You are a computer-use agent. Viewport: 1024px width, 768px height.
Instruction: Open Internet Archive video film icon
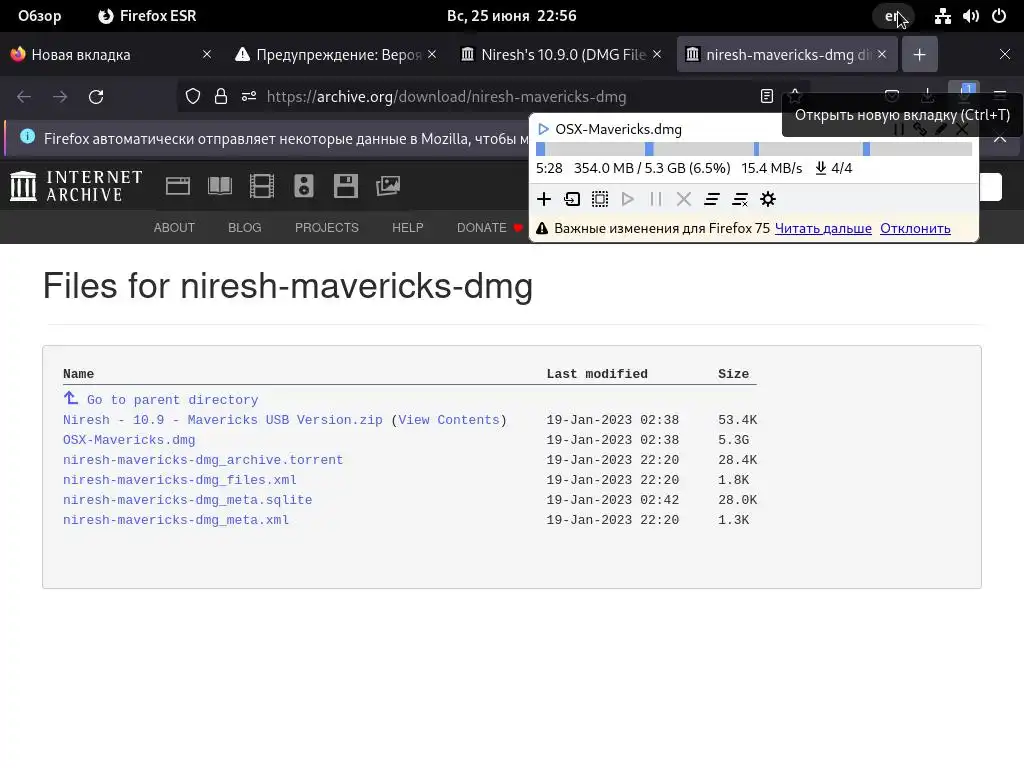pyautogui.click(x=262, y=186)
